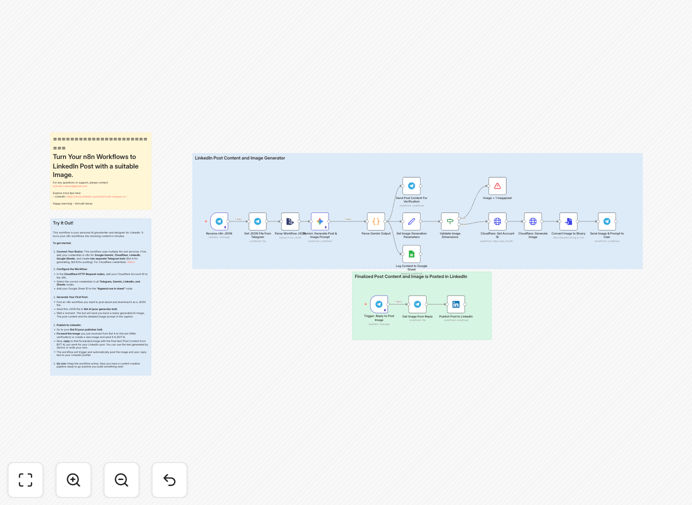
Task: Click the LinkedIn Post Content and Image Generator heading
Action: click(240, 158)
